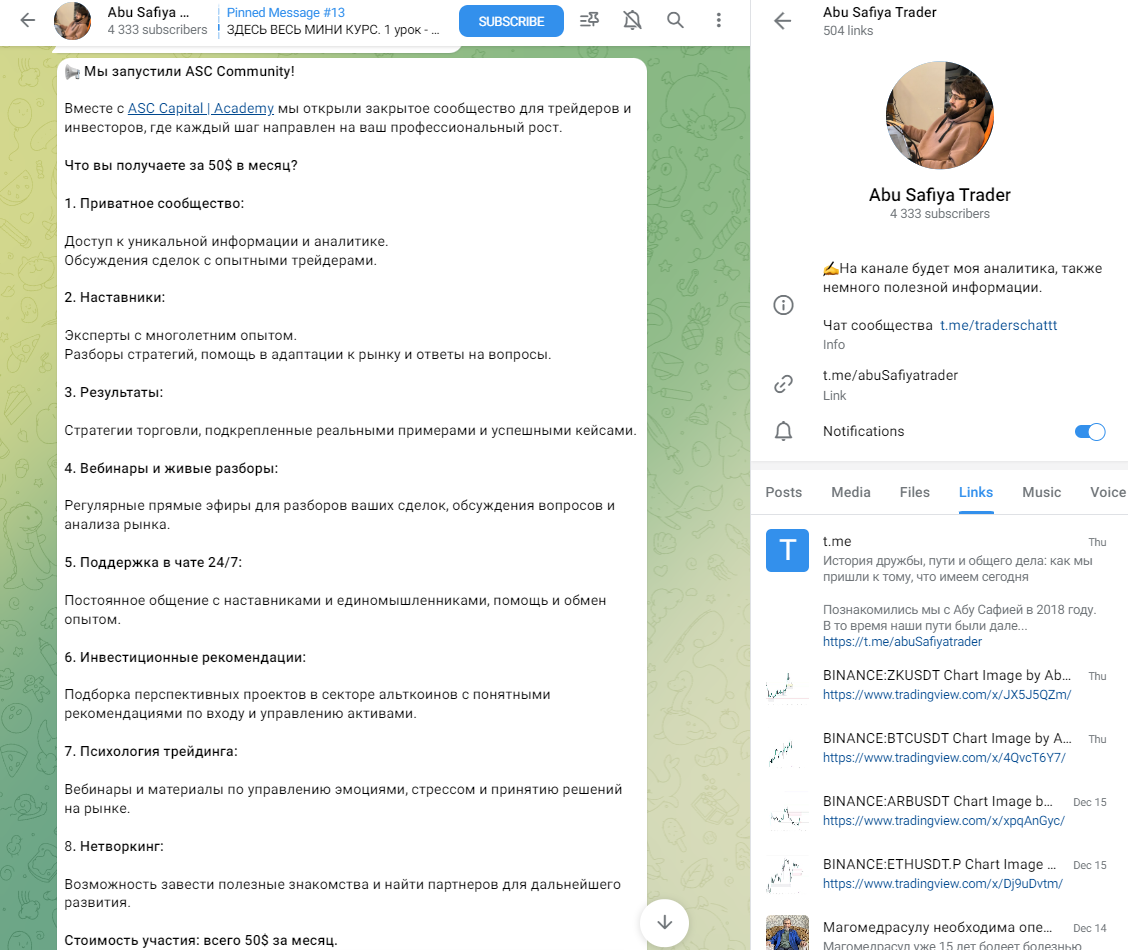Switch to the Posts tab
Image resolution: width=1128 pixels, height=950 pixels.
[783, 492]
